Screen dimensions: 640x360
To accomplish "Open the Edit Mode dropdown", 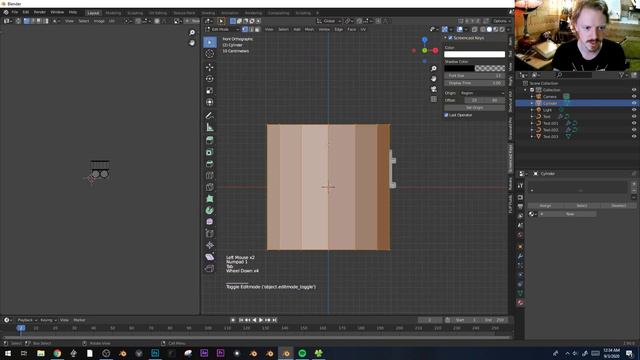I will 222,29.
